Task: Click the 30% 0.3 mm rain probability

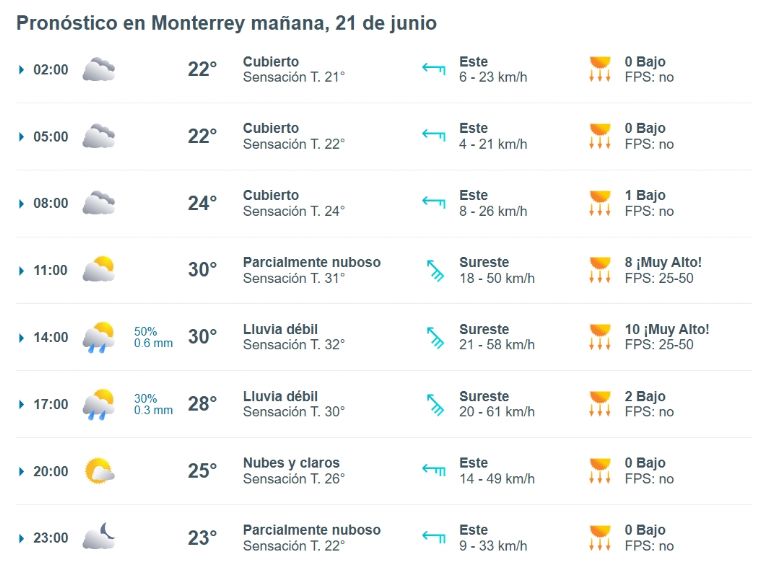Action: pyautogui.click(x=153, y=404)
